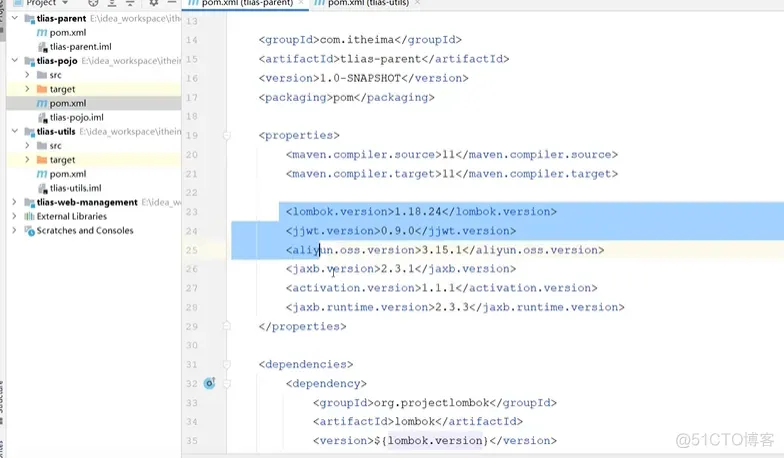Fold the dependencies block at line 31
The height and width of the screenshot is (458, 784).
tap(226, 364)
